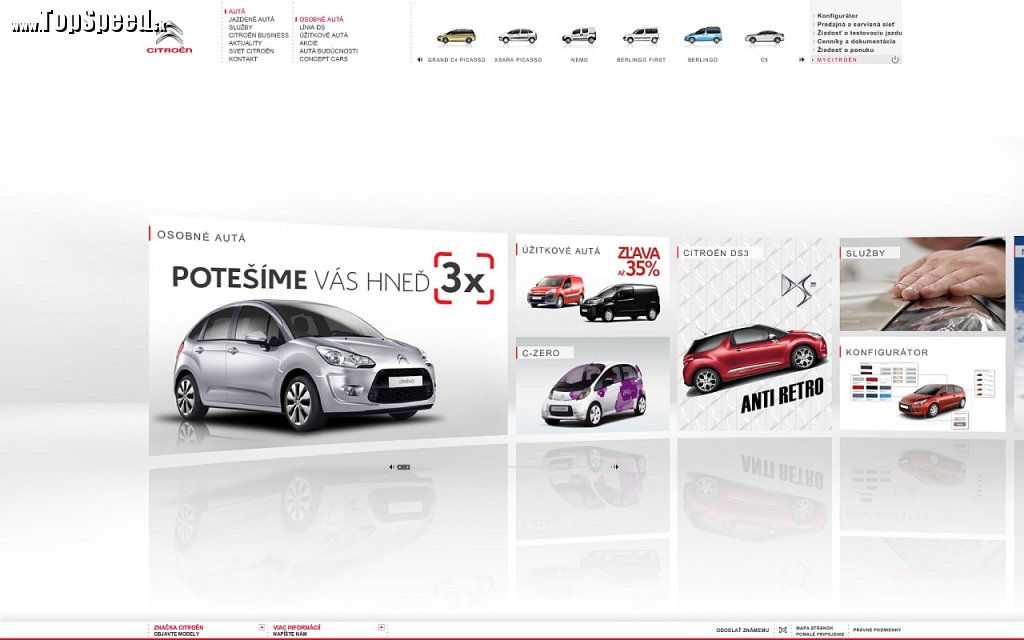The width and height of the screenshot is (1024, 640).
Task: Click the Xsara Picasso model label
Action: [x=518, y=59]
